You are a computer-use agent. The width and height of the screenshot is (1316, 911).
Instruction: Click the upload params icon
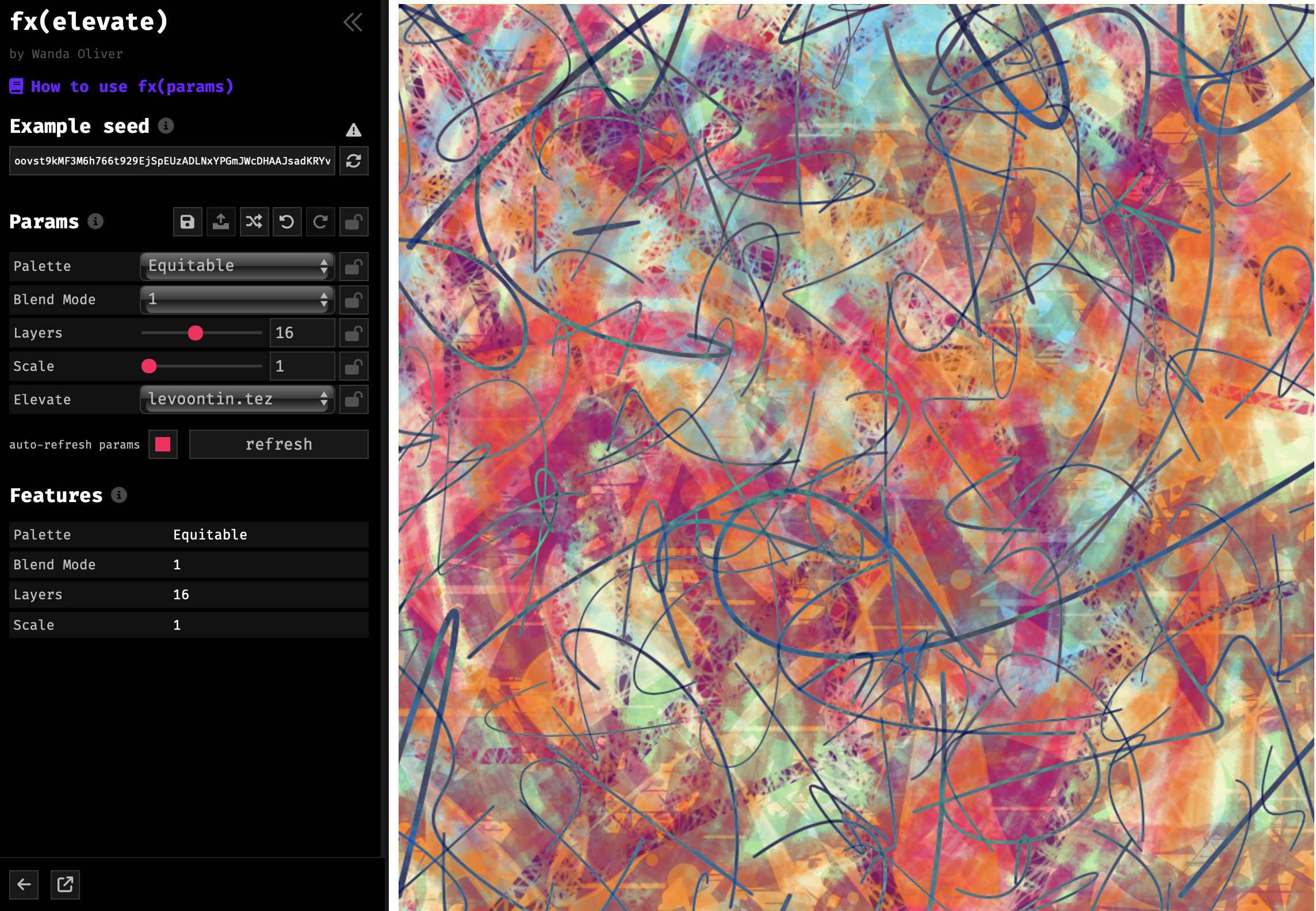221,222
